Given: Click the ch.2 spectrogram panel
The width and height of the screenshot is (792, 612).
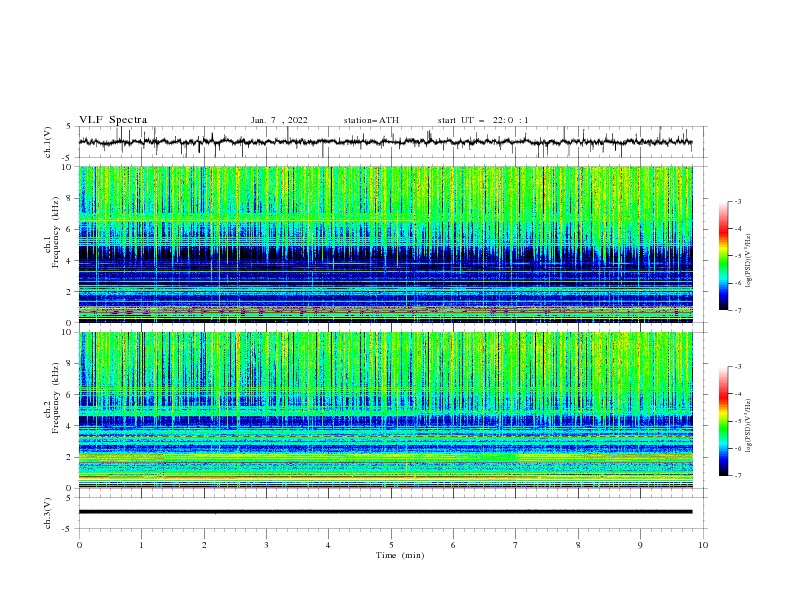Looking at the screenshot, I should [385, 410].
